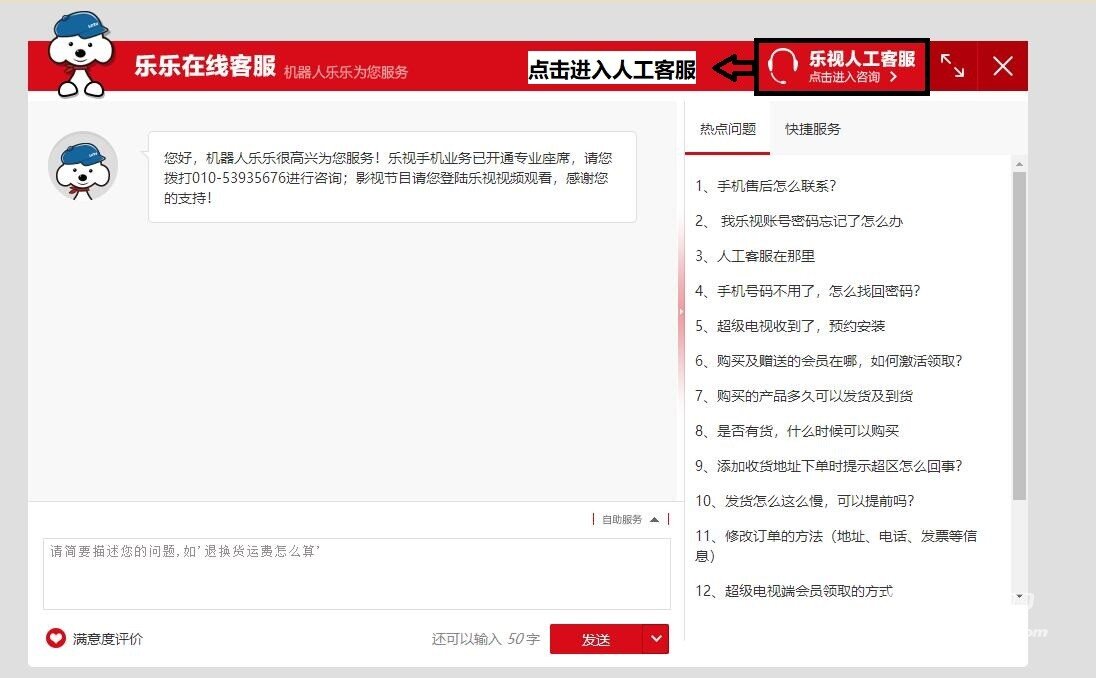Click the scrollbar up arrow in questions panel

tap(1019, 164)
